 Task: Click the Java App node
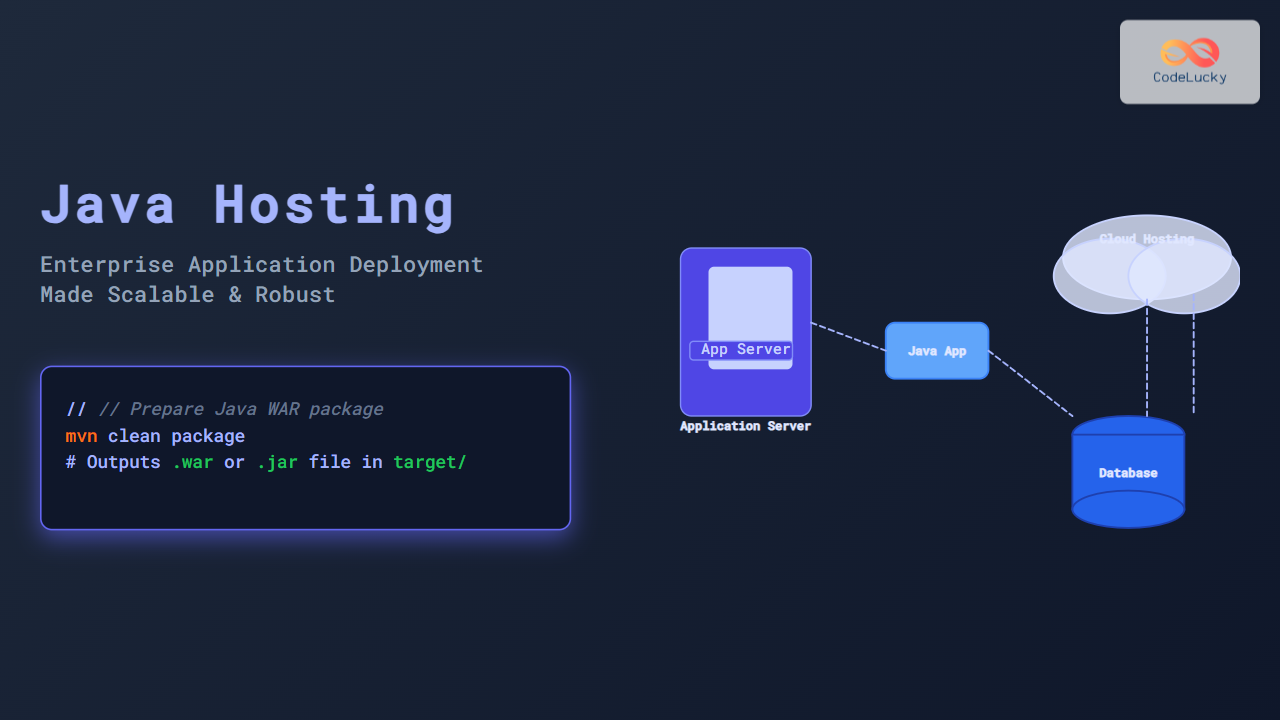pos(937,351)
